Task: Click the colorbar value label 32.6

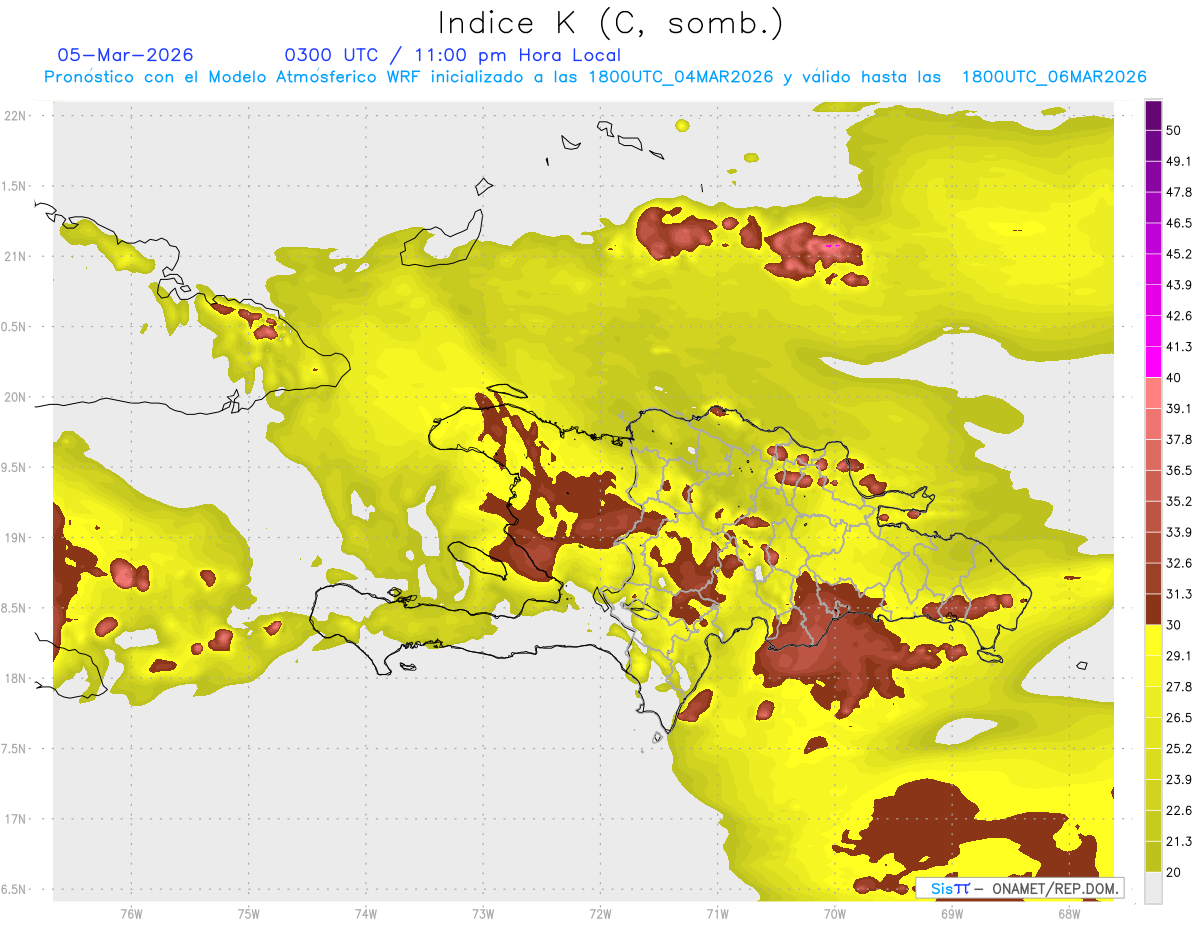Action: tap(1179, 563)
